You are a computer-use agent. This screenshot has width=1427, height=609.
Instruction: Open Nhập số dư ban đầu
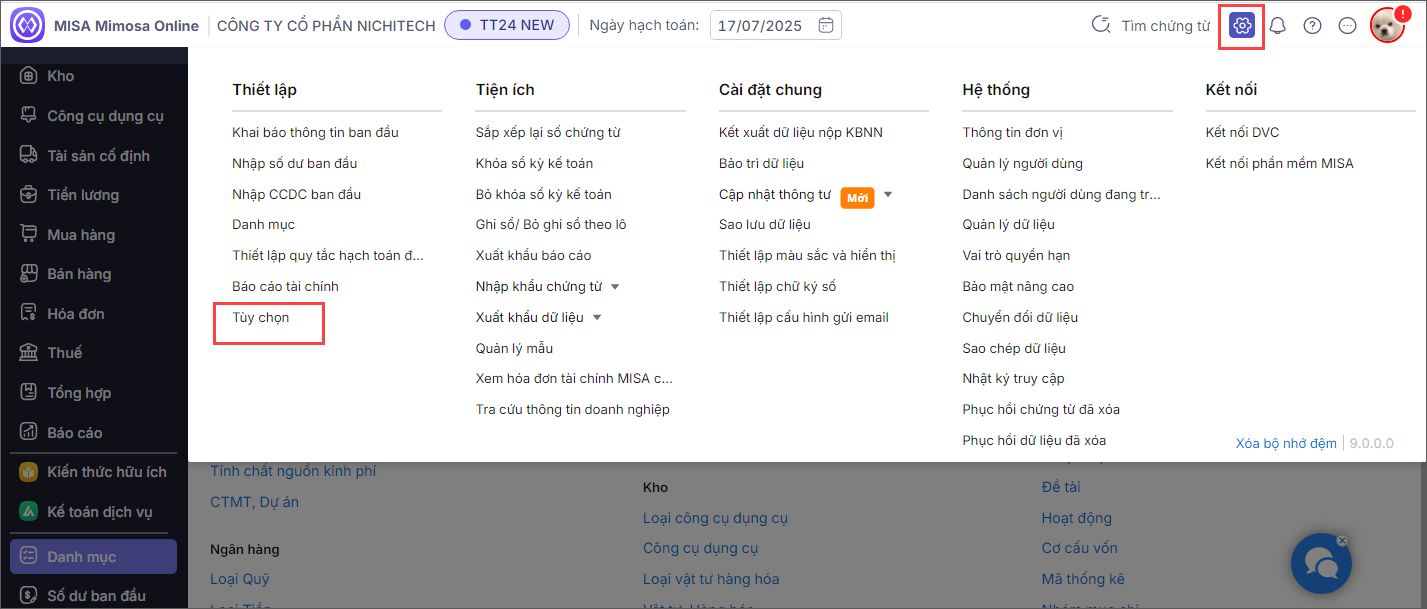(x=295, y=163)
